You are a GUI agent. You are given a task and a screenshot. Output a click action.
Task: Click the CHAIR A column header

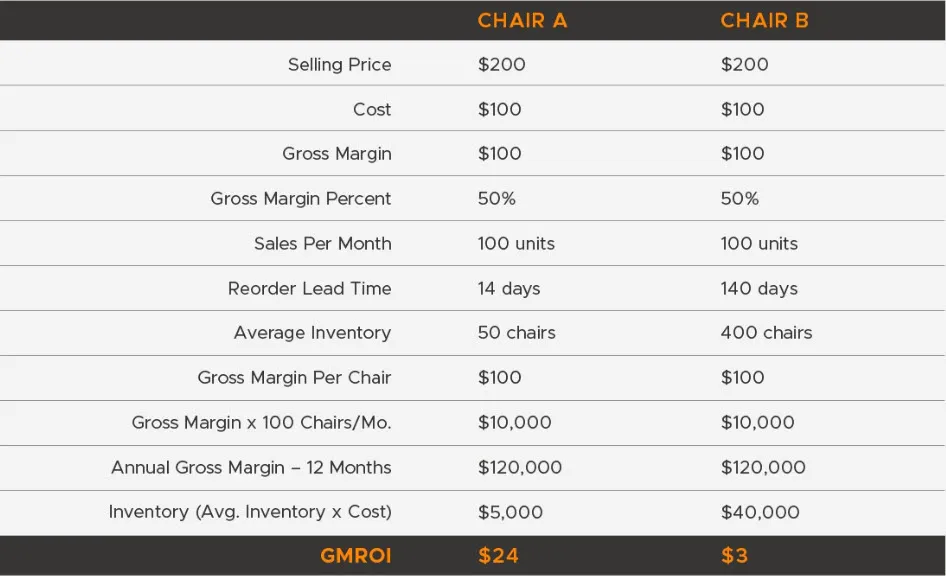pyautogui.click(x=522, y=21)
